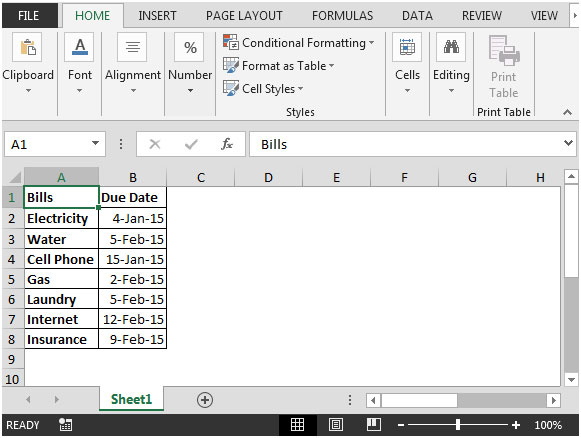The width and height of the screenshot is (581, 438).
Task: Open the Name Box dropdown arrow
Action: pyautogui.click(x=95, y=143)
